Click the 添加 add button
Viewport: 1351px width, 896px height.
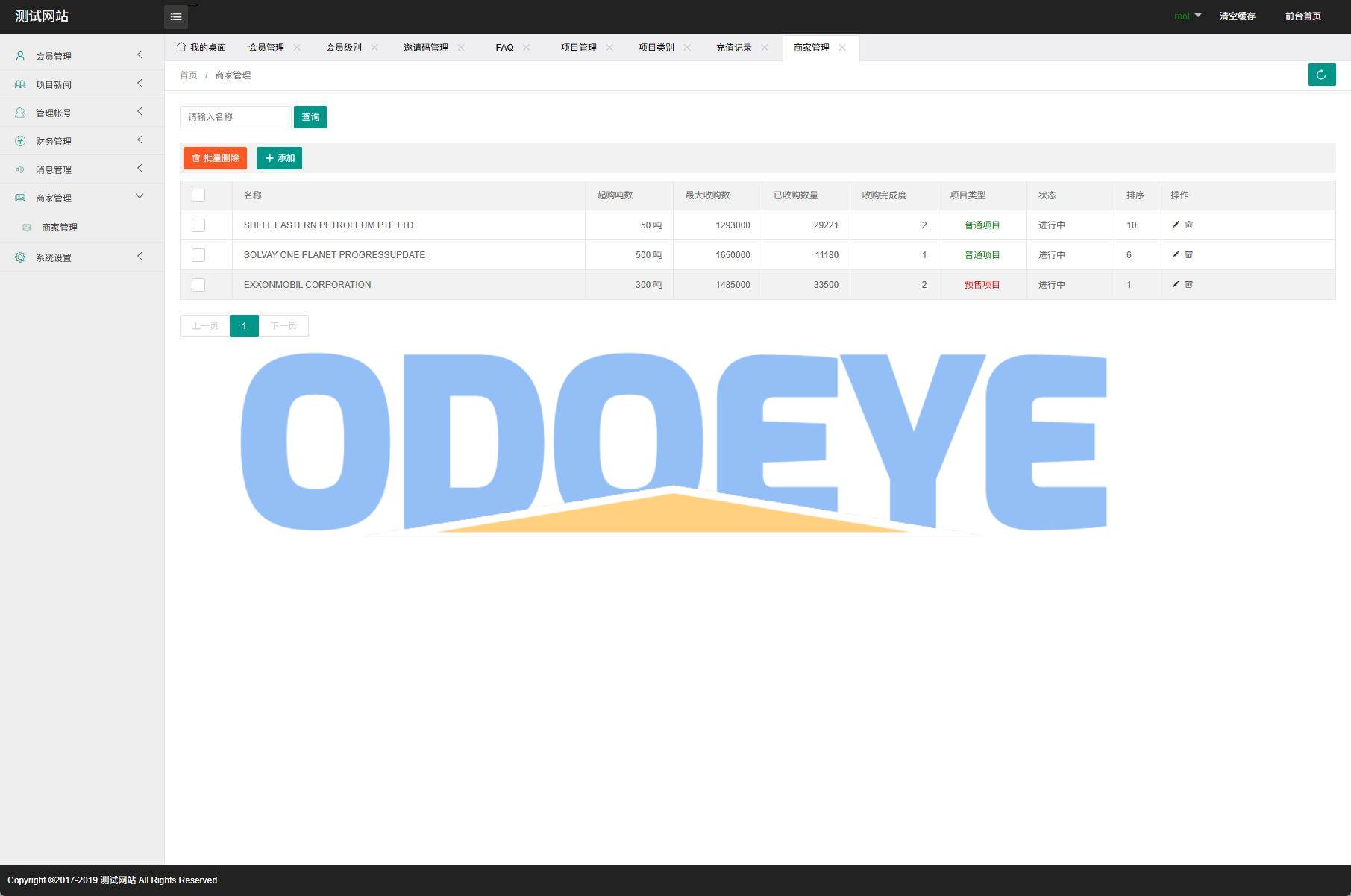click(x=279, y=158)
